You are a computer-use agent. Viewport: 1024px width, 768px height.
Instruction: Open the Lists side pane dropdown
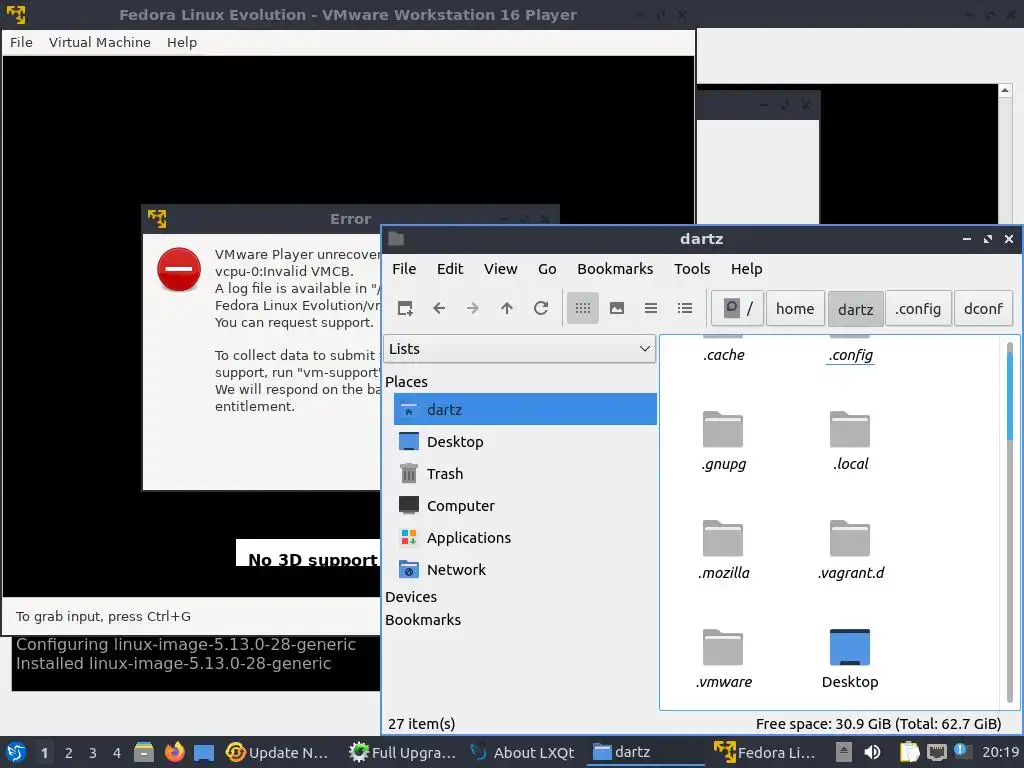coord(519,349)
